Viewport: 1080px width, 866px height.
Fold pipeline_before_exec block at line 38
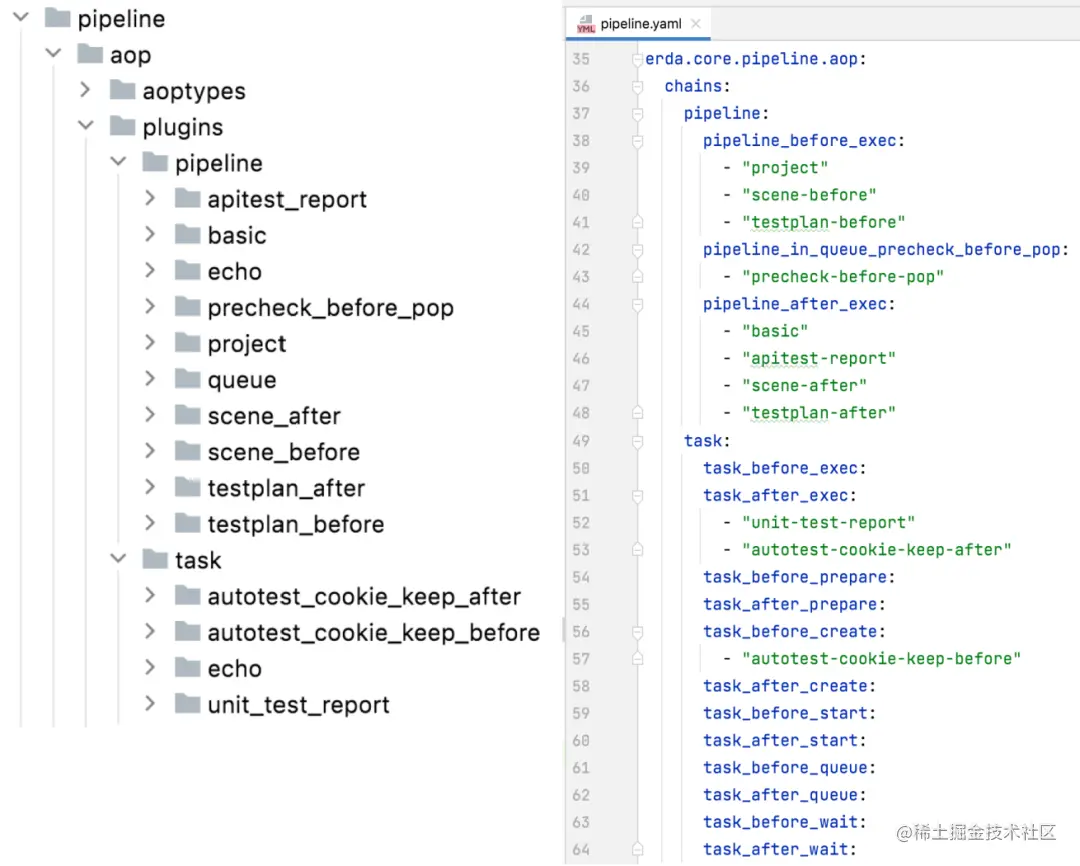point(637,141)
